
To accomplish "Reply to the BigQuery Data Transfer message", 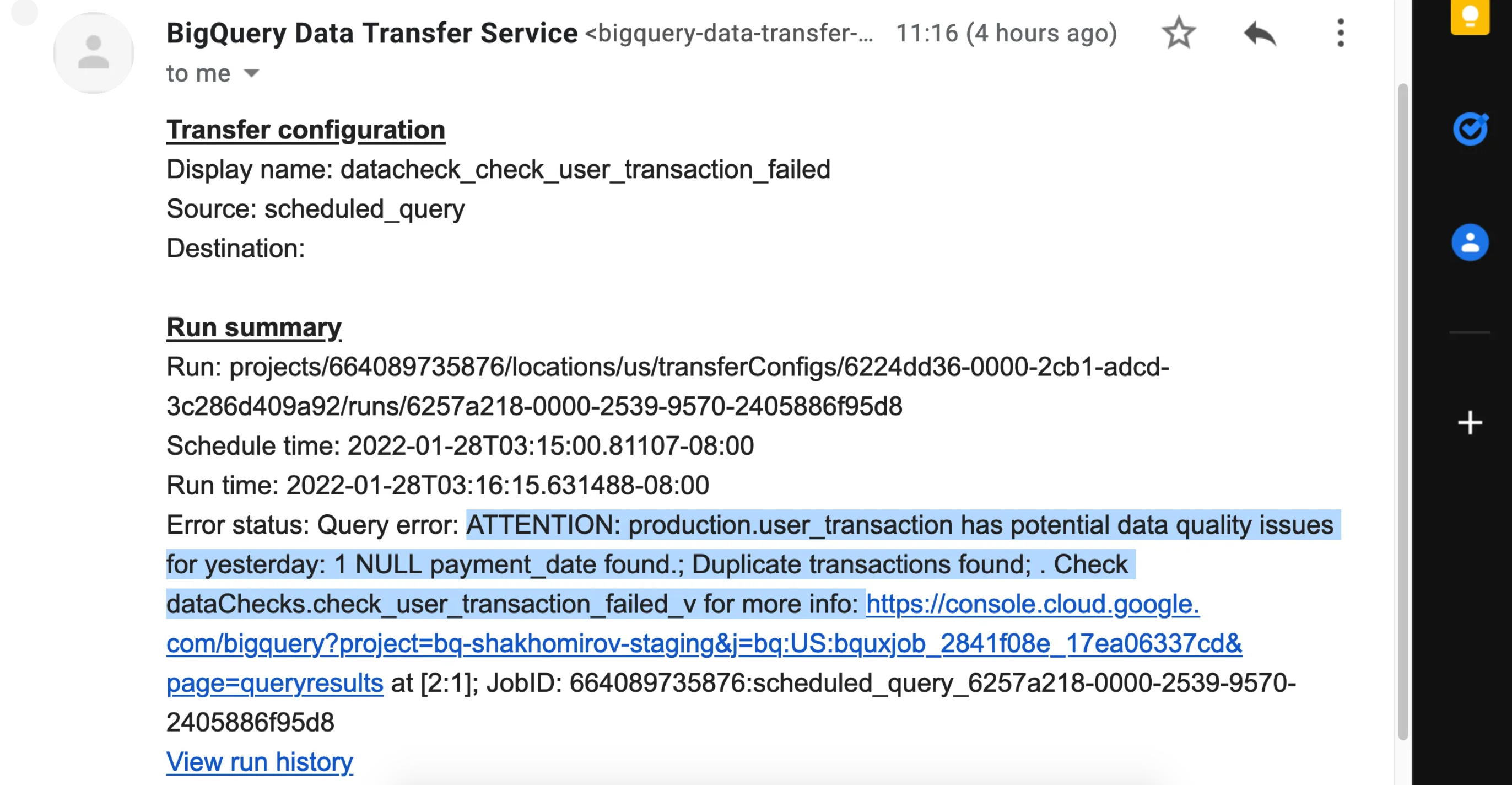I will point(1260,33).
